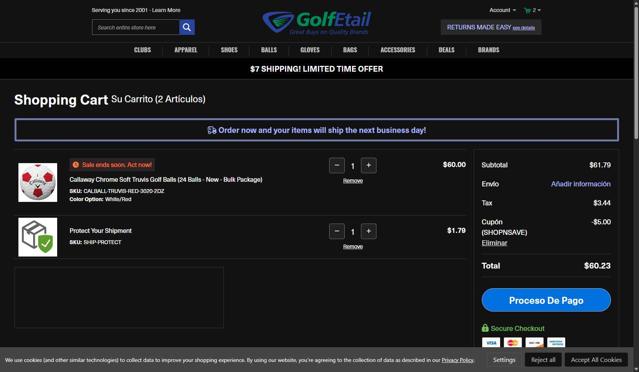Increase quantity of Callaway golf balls

368,165
